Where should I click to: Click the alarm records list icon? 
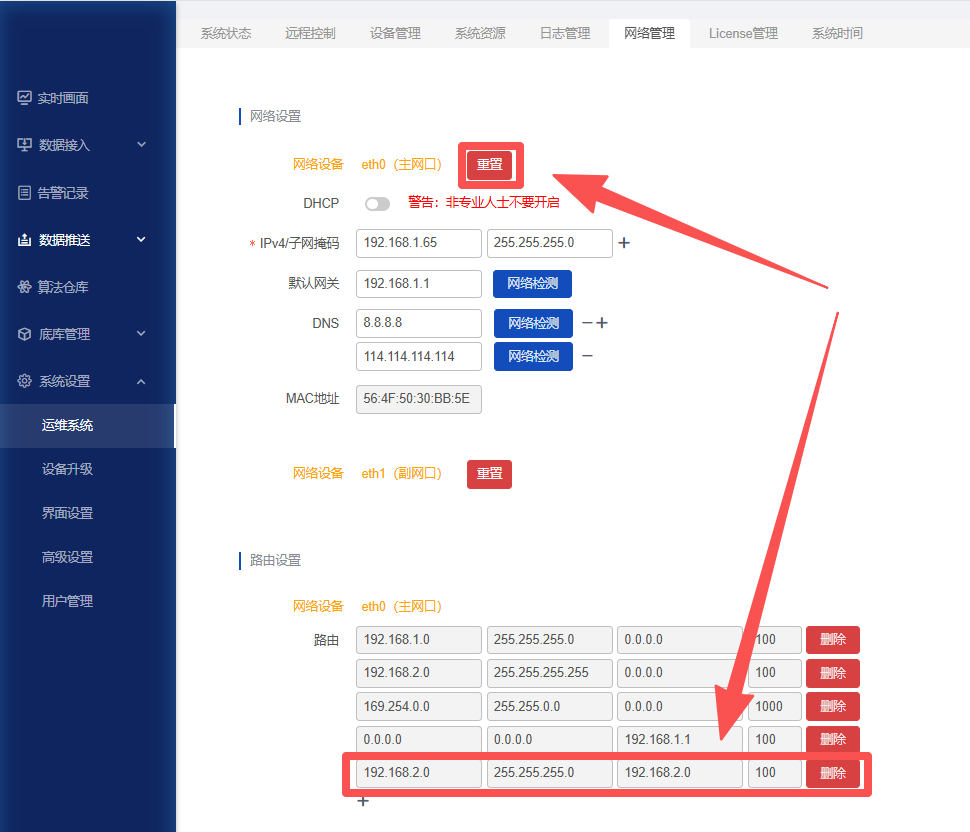click(x=25, y=193)
